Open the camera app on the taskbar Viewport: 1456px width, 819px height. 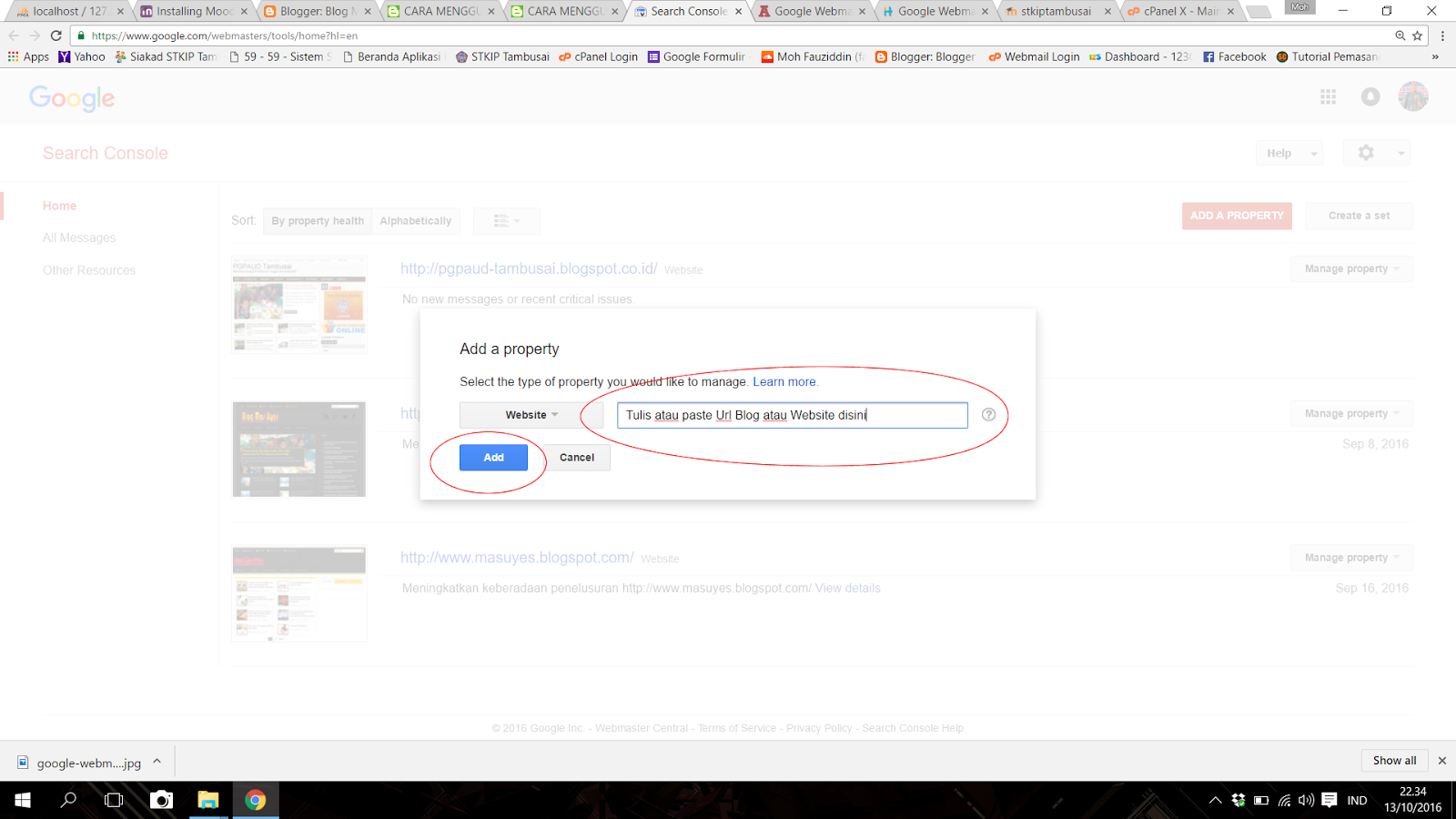point(161,800)
